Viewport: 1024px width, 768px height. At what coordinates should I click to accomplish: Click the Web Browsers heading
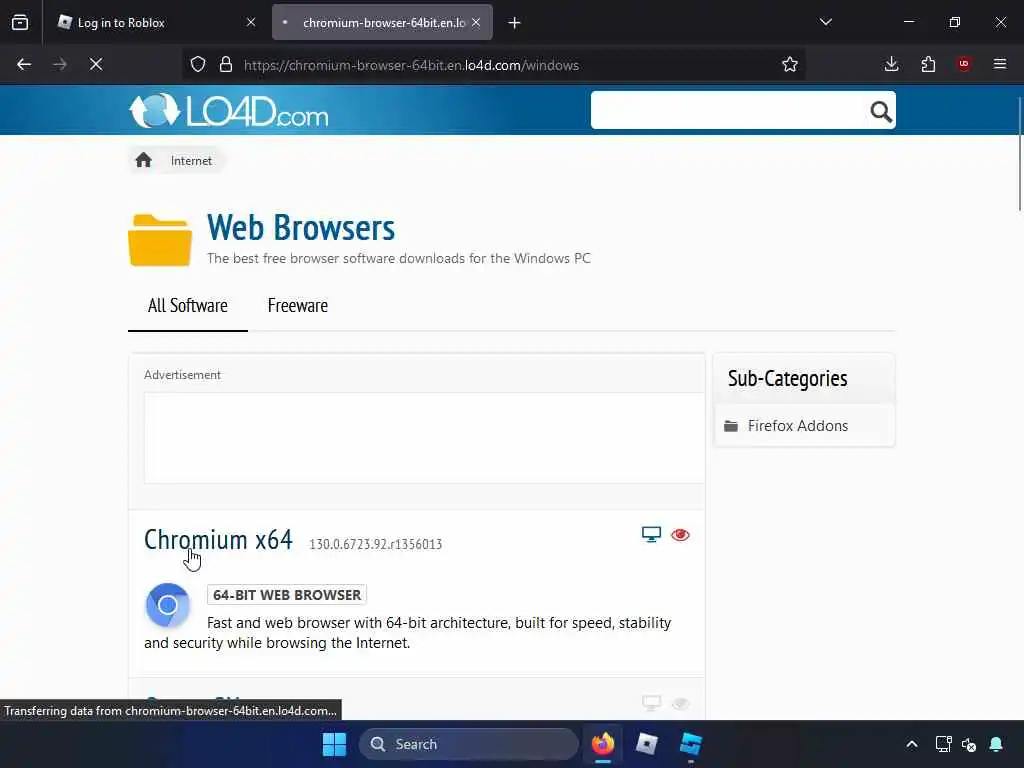[301, 227]
